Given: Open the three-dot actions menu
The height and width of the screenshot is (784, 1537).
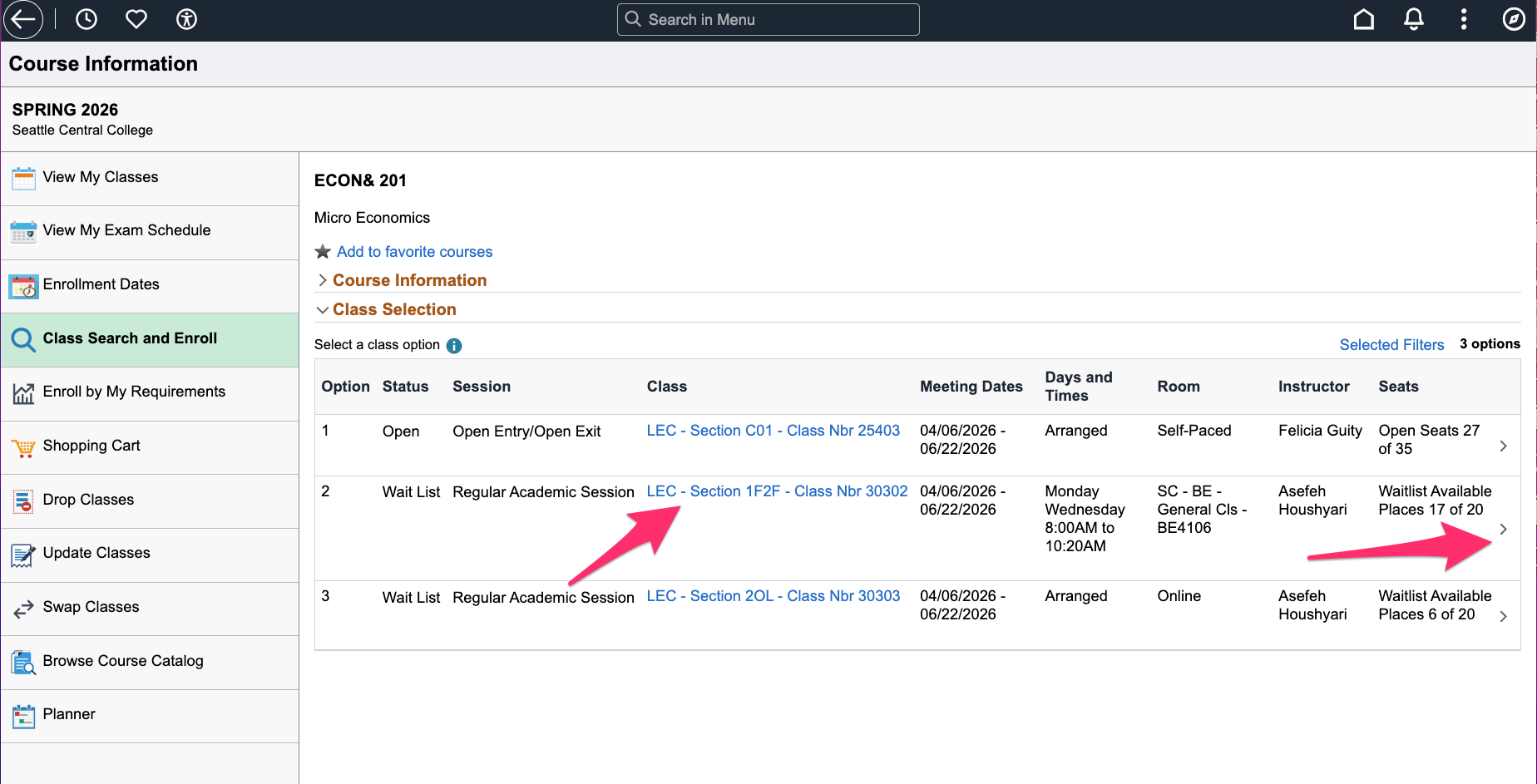Looking at the screenshot, I should (x=1464, y=19).
